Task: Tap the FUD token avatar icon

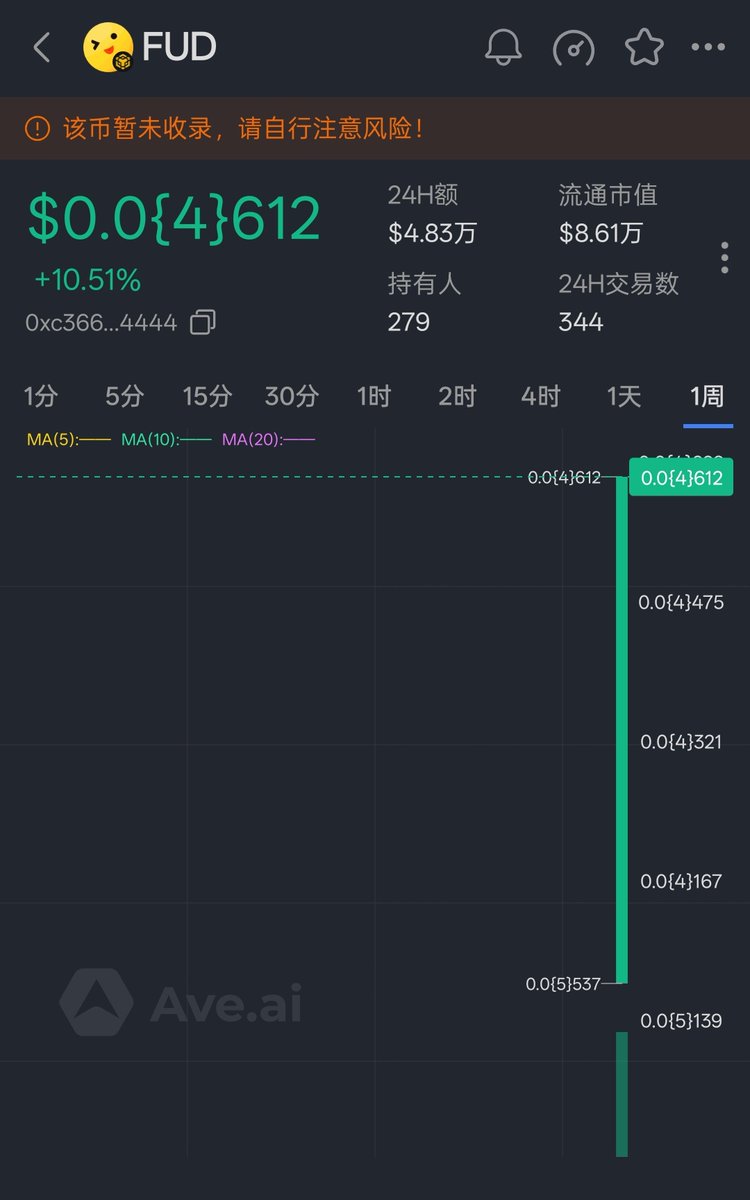Action: tap(108, 47)
